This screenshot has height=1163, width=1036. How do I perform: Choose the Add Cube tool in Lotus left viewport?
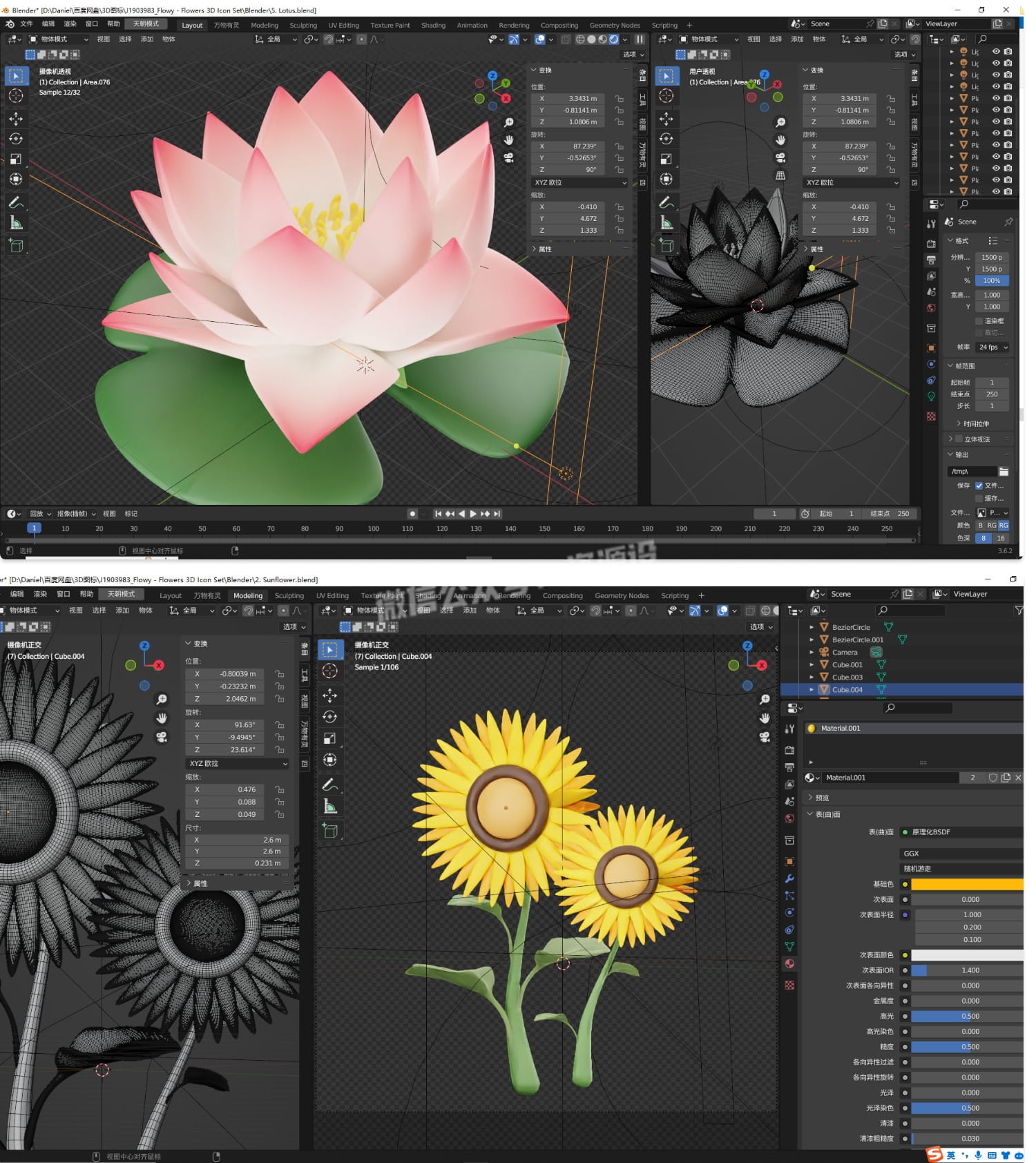tap(16, 245)
